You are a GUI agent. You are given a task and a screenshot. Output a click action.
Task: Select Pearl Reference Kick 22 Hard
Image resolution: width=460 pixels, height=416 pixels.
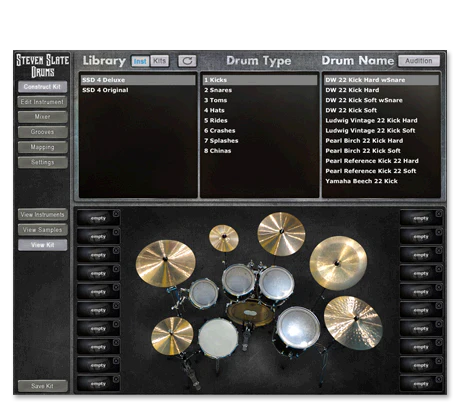[x=381, y=161]
